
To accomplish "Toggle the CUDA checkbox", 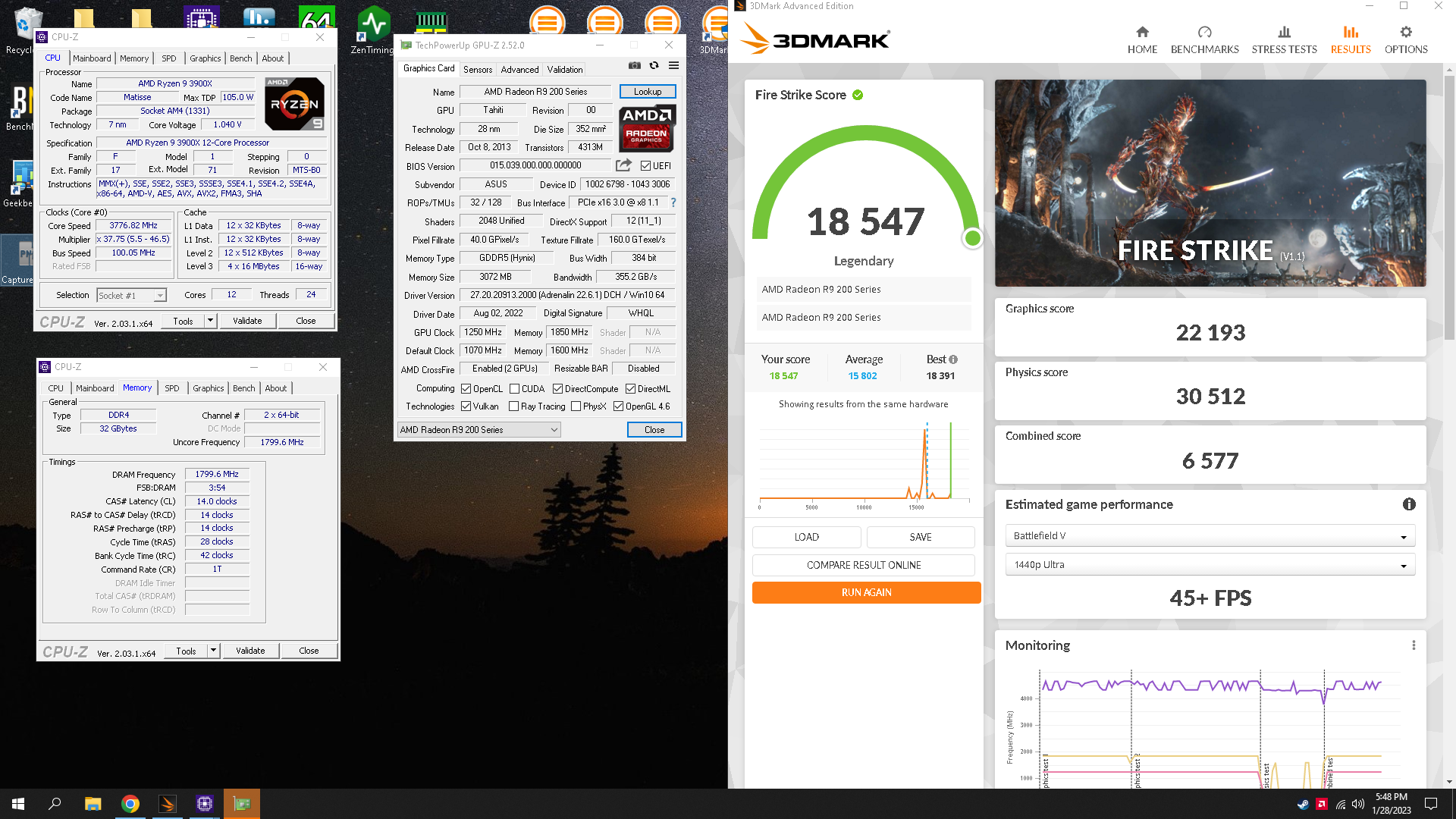I will (x=514, y=389).
